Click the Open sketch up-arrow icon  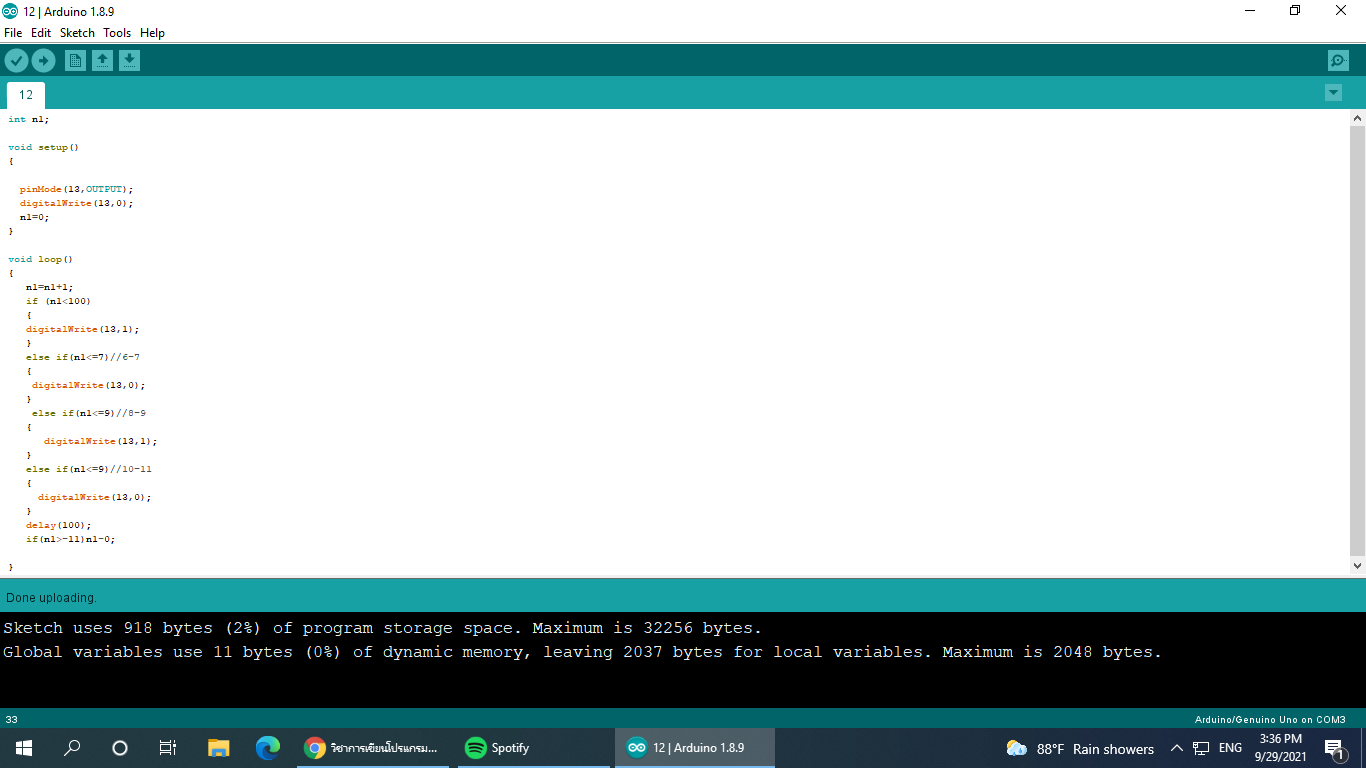click(102, 61)
